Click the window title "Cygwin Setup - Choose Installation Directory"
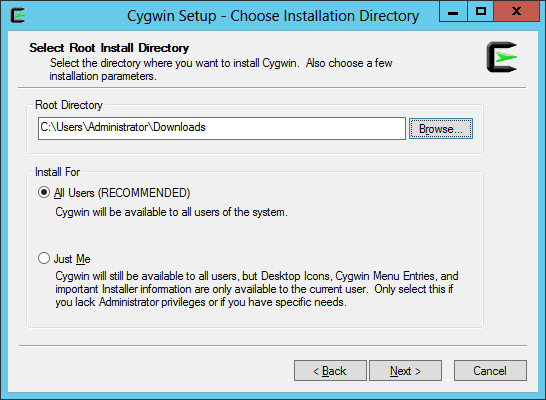This screenshot has height=400, width=546. point(273,16)
